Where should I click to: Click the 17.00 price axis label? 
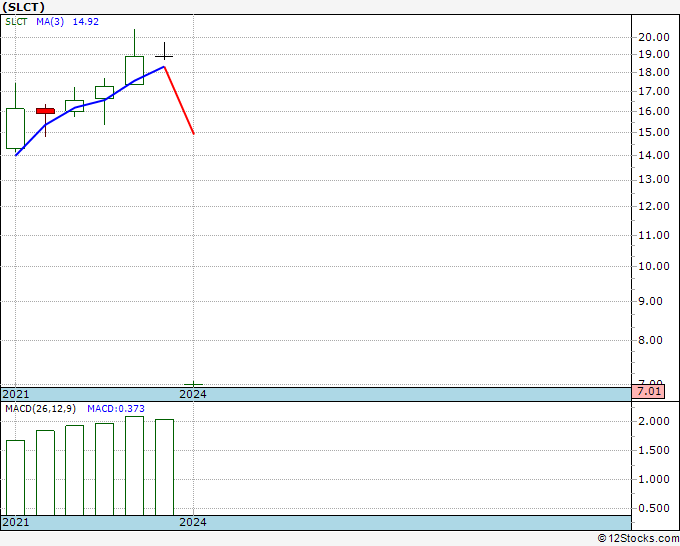[x=654, y=92]
